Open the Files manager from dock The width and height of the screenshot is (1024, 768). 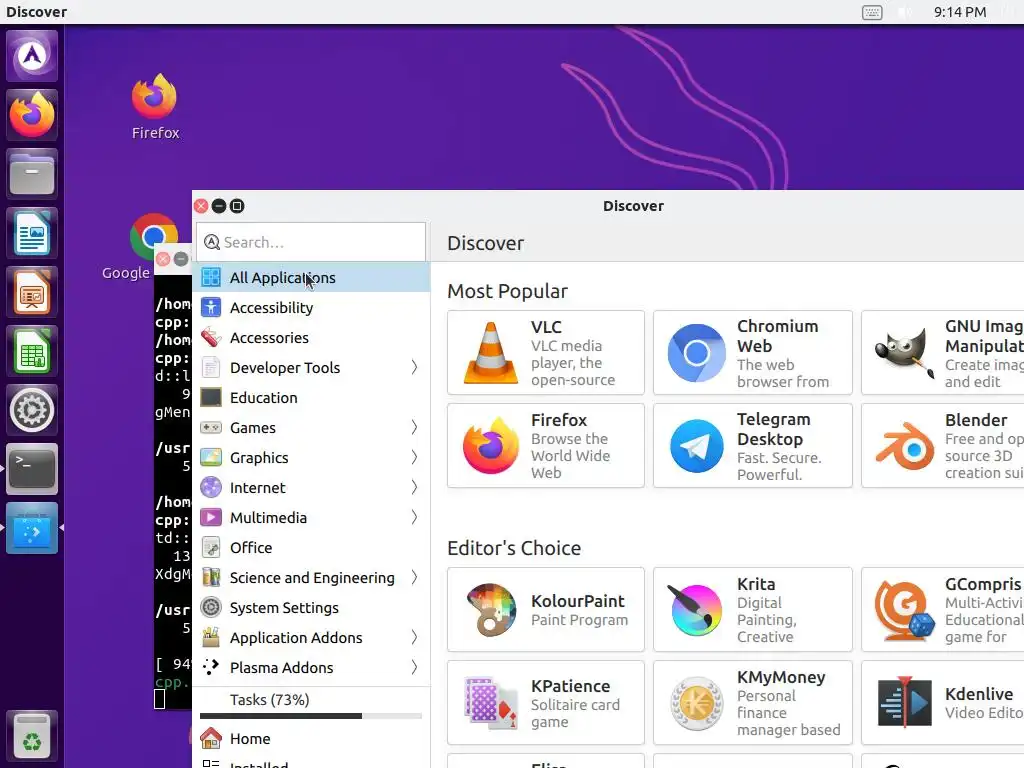[32, 174]
